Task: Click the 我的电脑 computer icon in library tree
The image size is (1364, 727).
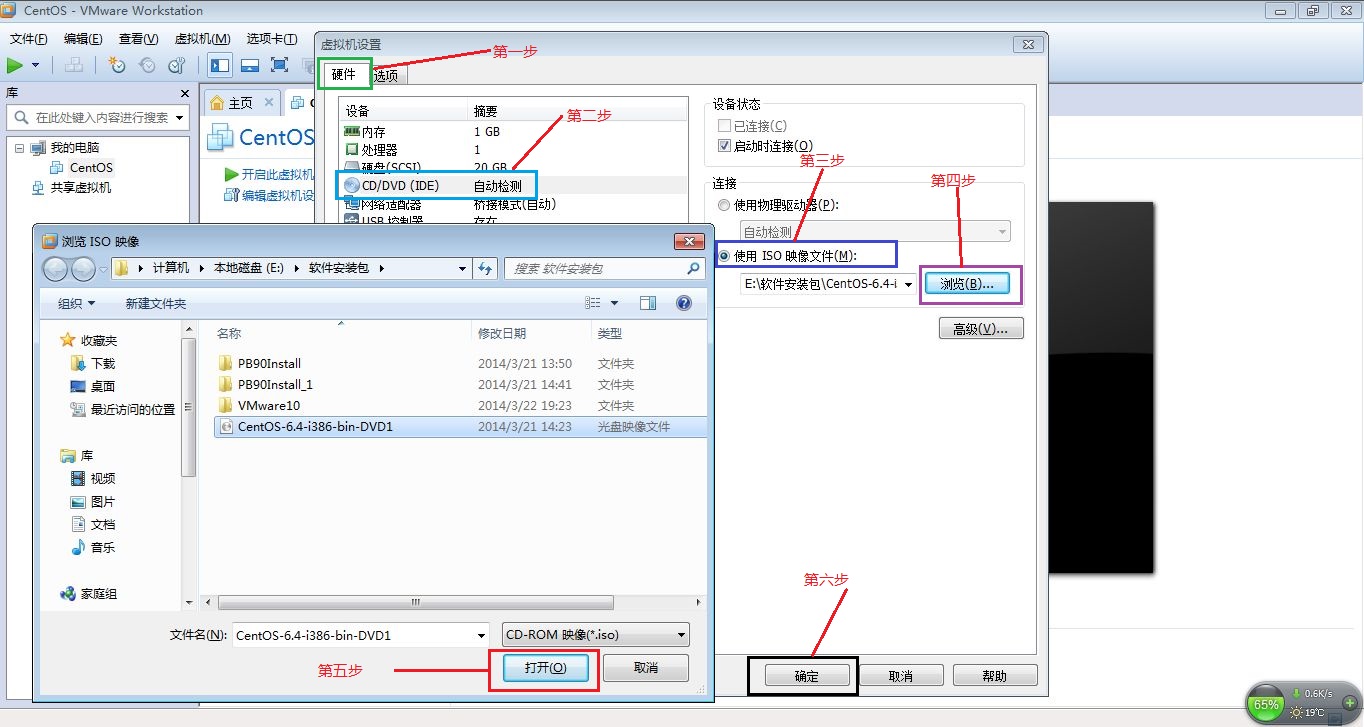Action: point(38,147)
